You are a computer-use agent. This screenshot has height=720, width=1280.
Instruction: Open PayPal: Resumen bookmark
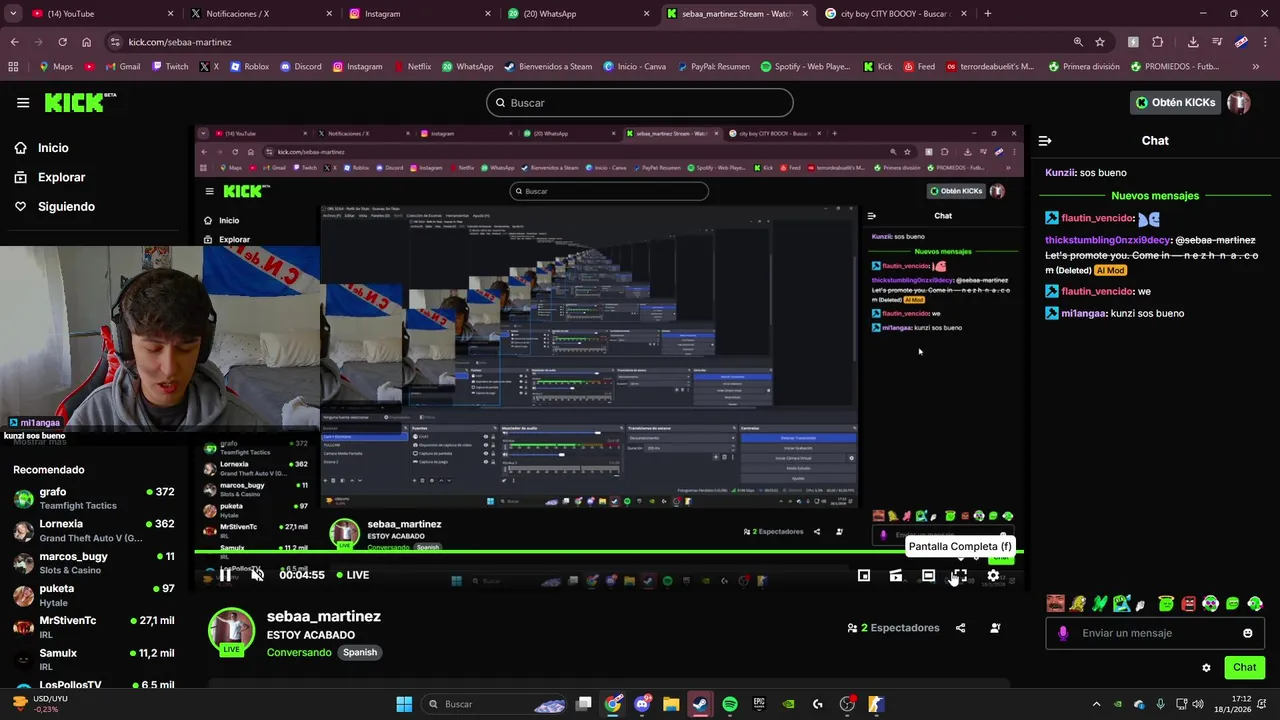click(x=713, y=67)
